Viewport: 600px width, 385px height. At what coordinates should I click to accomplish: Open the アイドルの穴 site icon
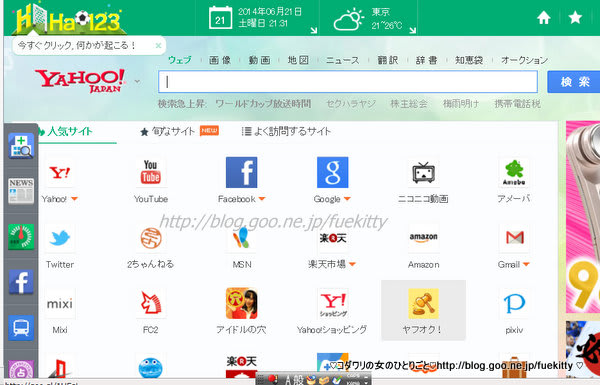coord(241,303)
